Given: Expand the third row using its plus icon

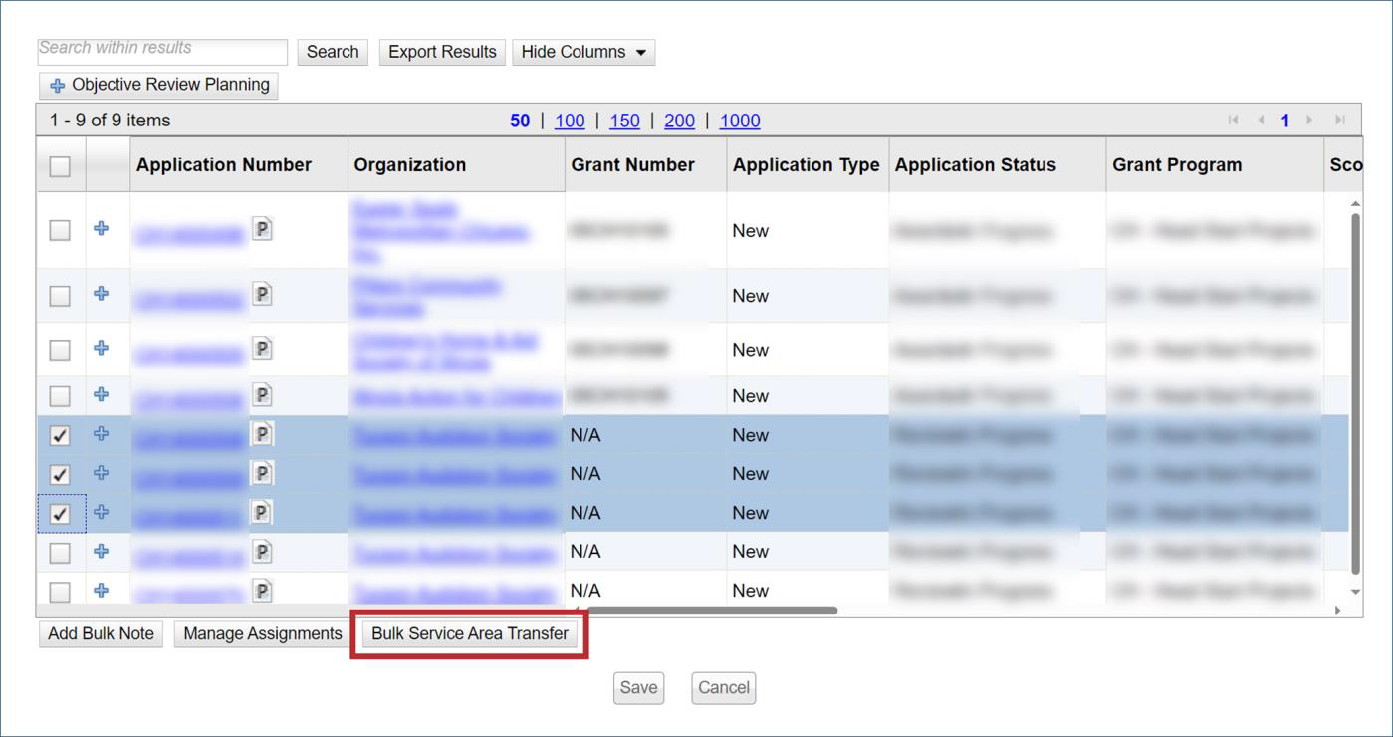Looking at the screenshot, I should [101, 349].
